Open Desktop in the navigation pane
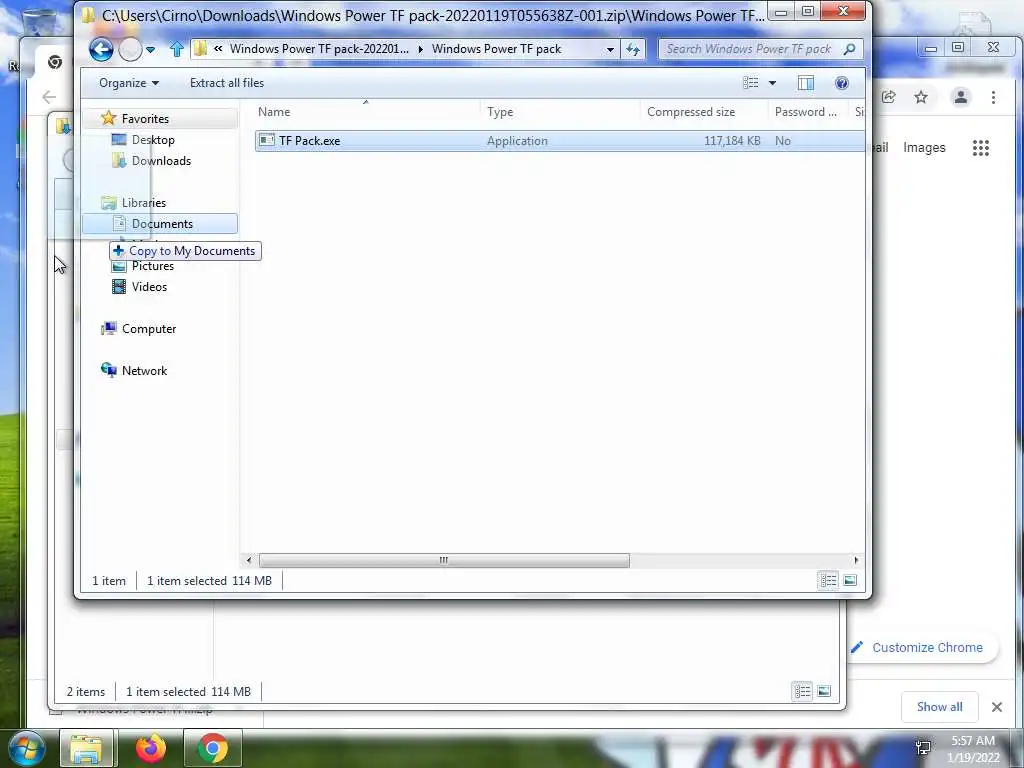Viewport: 1024px width, 768px height. (153, 140)
